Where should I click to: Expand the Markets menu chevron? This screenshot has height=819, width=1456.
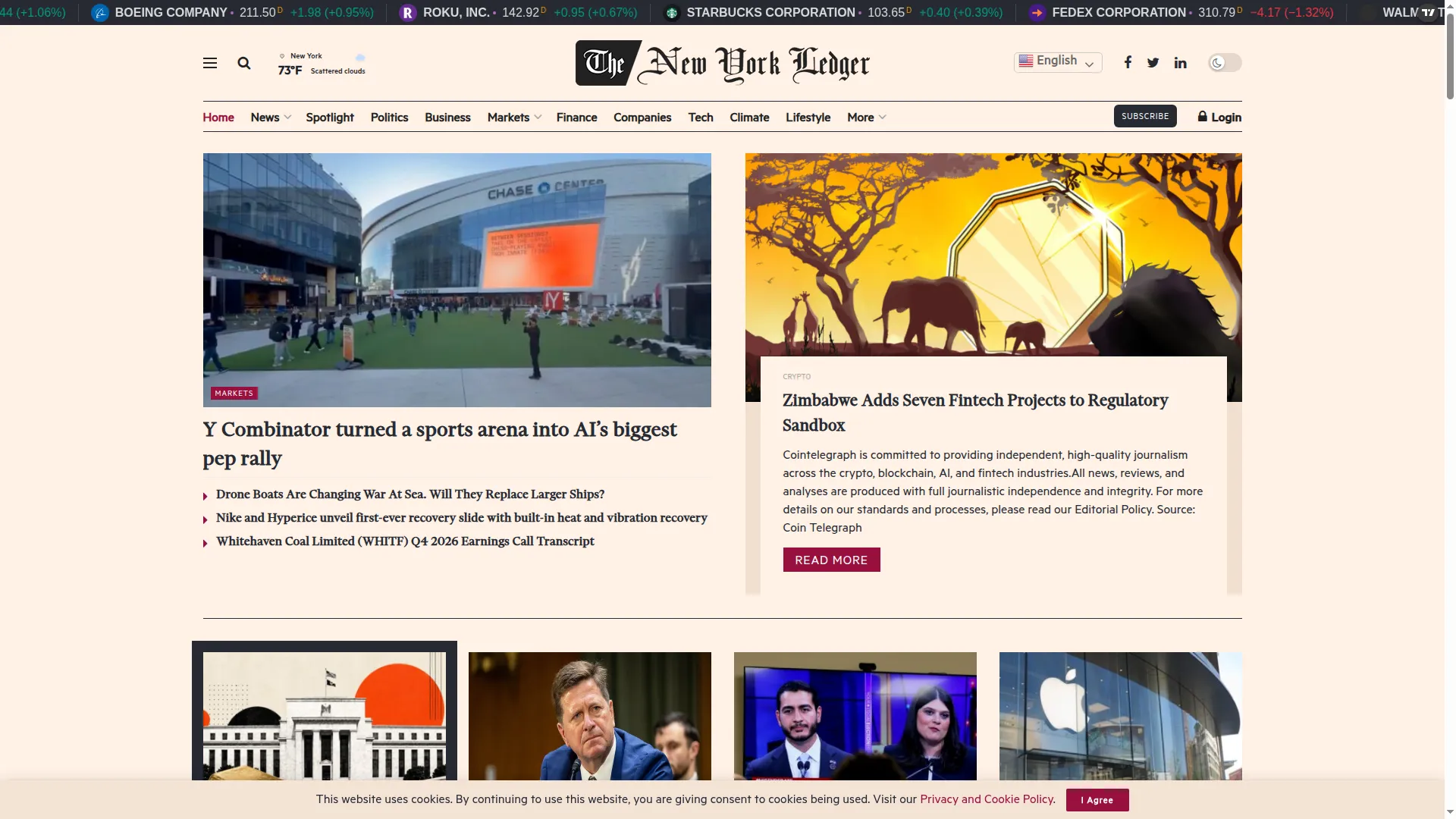coord(538,117)
